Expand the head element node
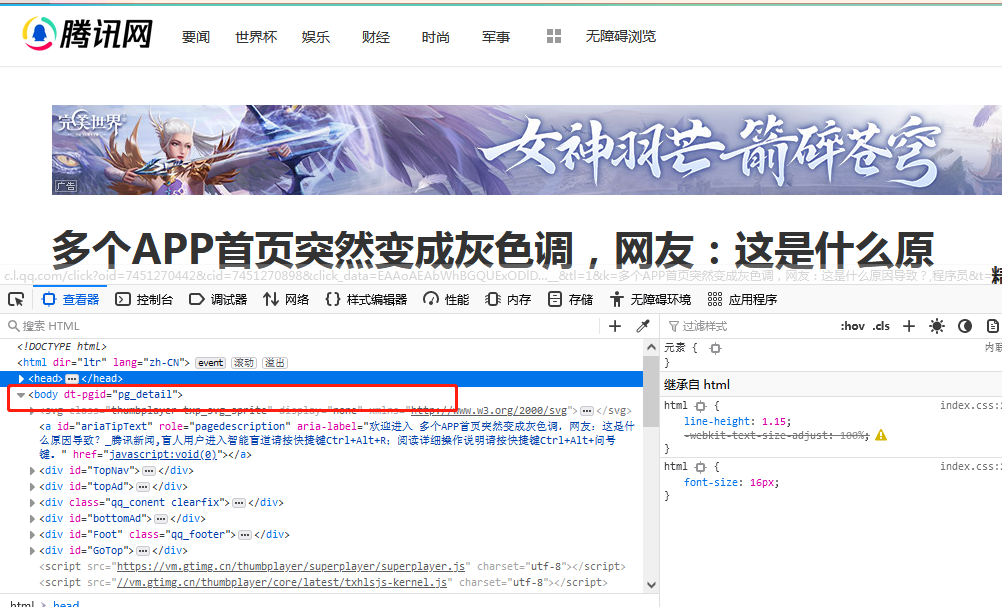This screenshot has width=1002, height=607. pyautogui.click(x=21, y=379)
